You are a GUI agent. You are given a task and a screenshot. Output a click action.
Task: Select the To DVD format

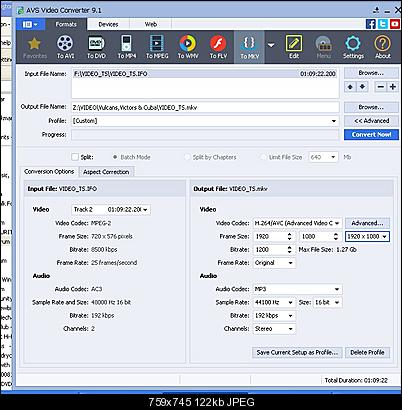point(96,48)
